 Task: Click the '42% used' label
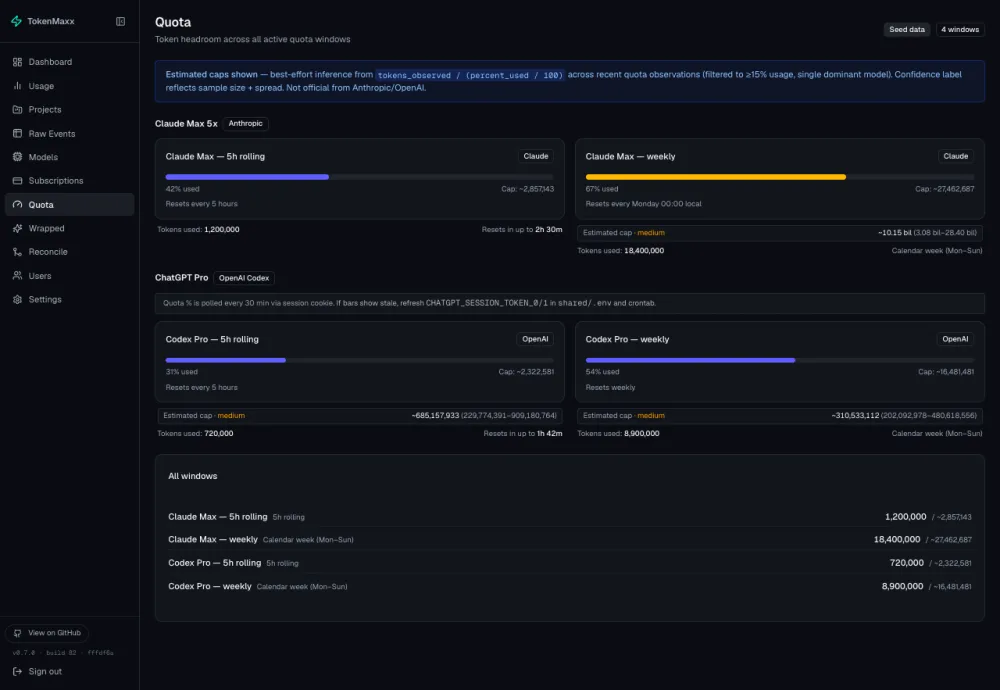tap(182, 189)
